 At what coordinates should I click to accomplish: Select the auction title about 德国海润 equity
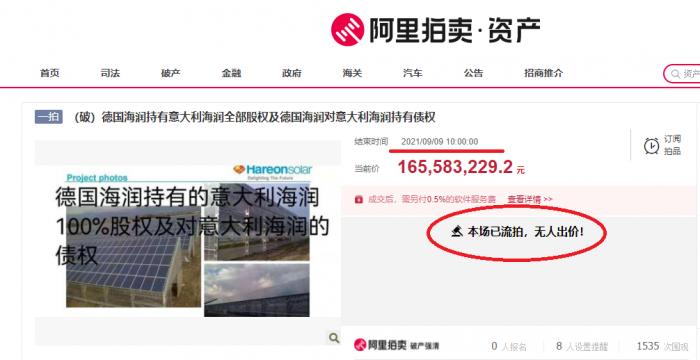point(254,117)
